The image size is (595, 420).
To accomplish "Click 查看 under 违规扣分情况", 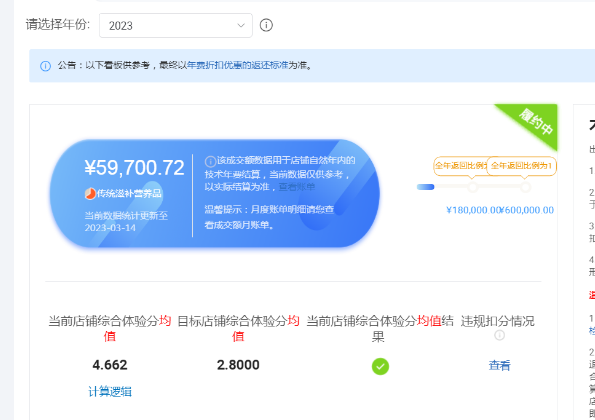I will pos(499,365).
